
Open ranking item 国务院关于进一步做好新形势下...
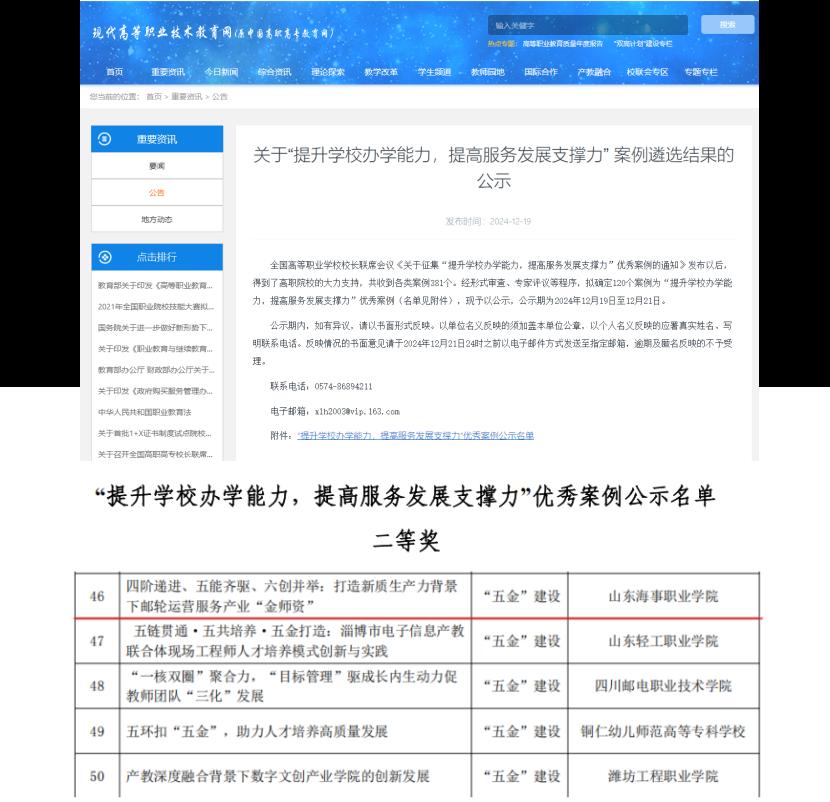pyautogui.click(x=155, y=328)
